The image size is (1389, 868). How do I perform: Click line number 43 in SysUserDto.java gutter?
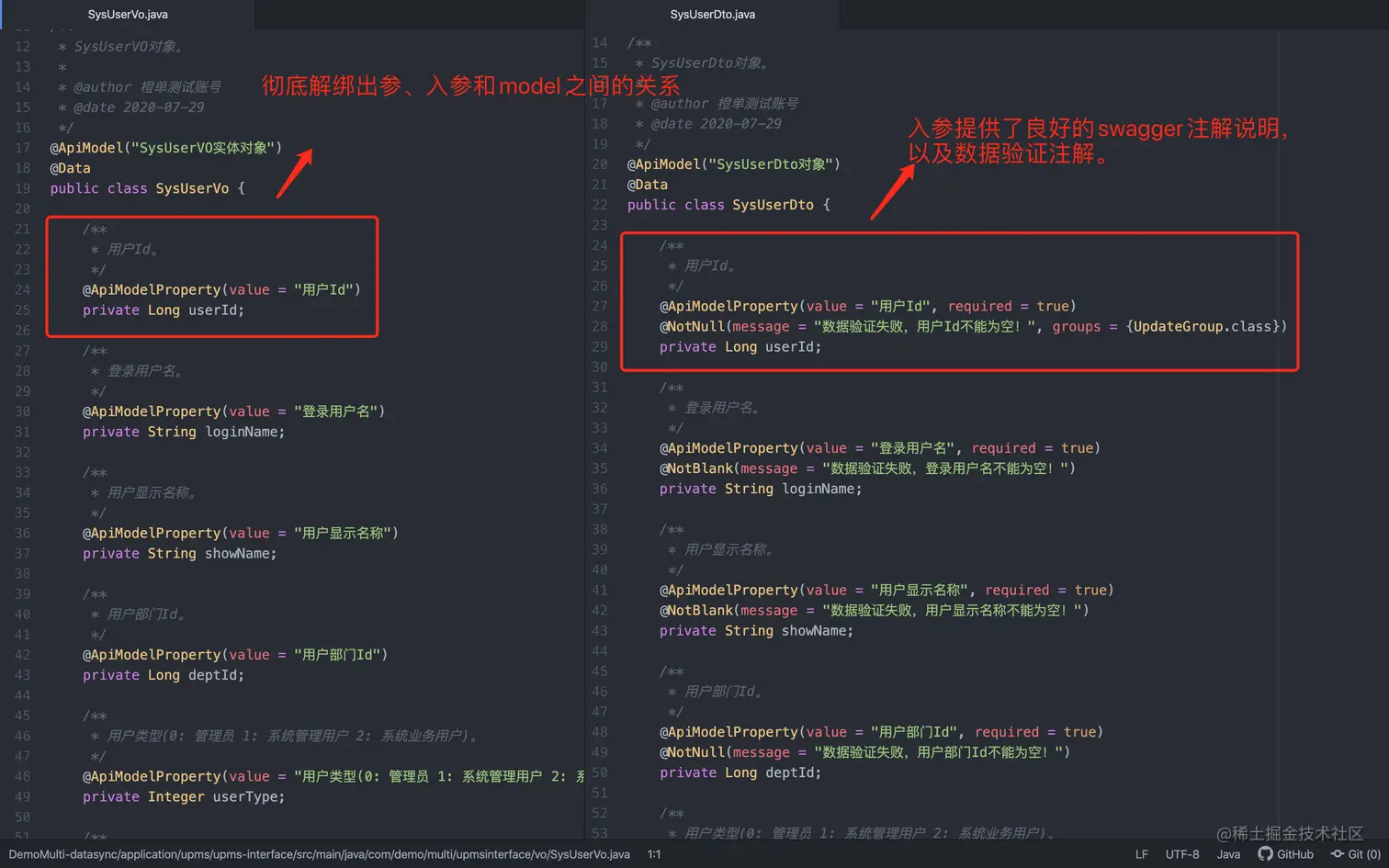pos(600,631)
